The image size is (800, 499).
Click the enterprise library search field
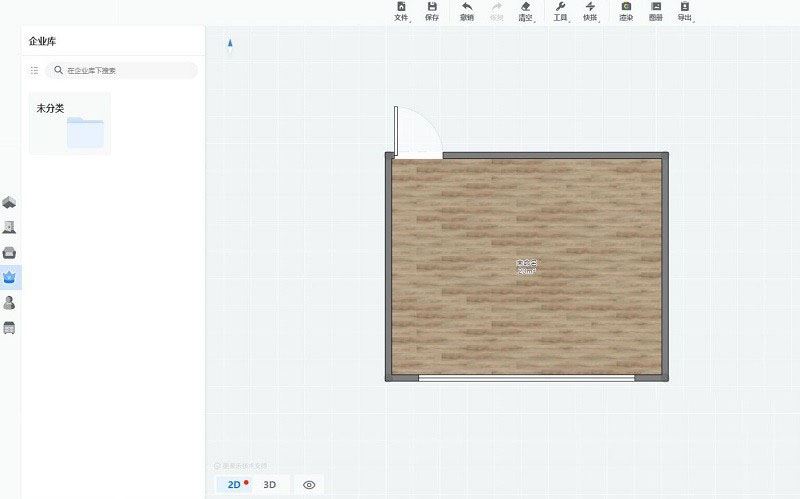125,71
